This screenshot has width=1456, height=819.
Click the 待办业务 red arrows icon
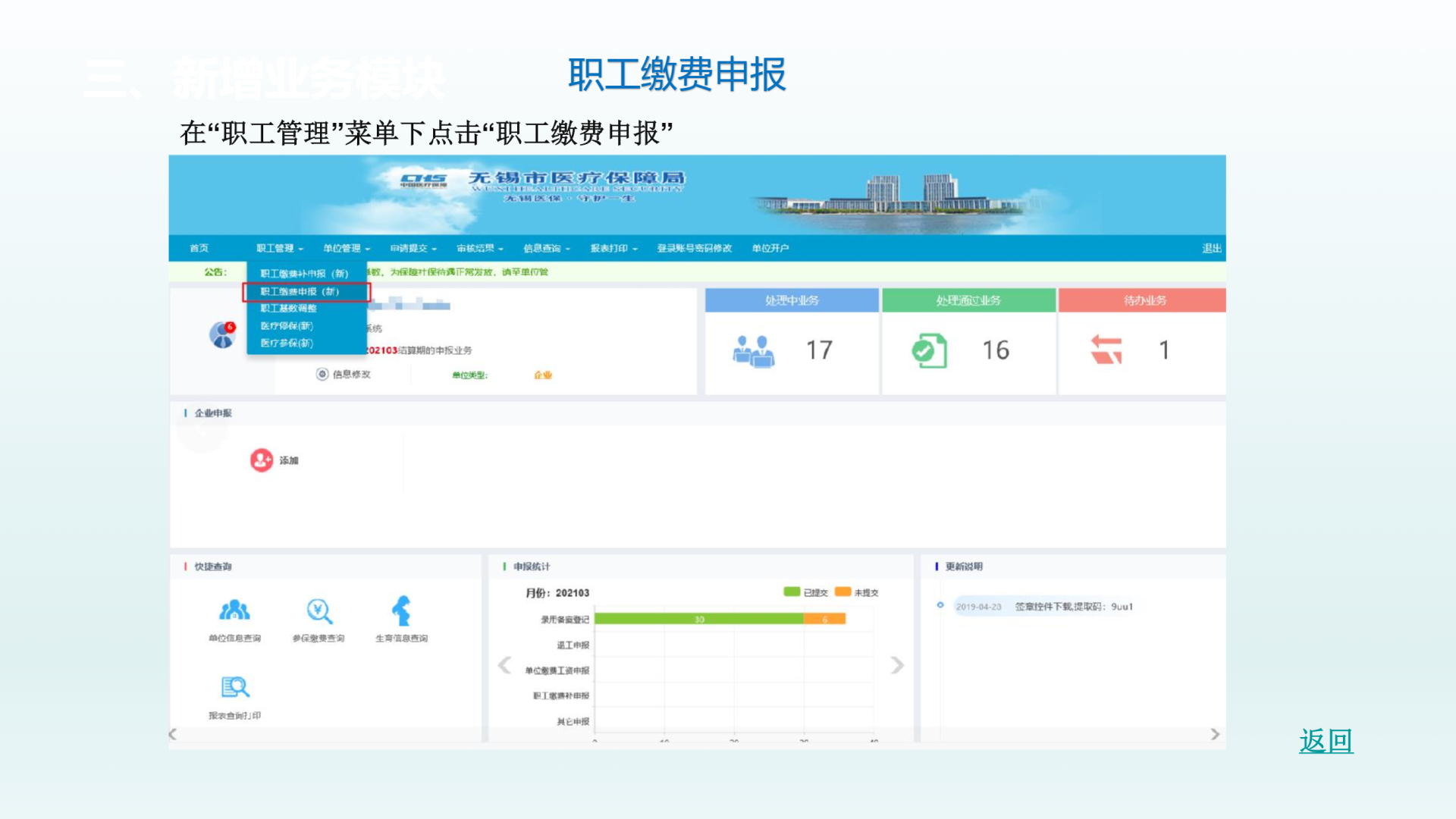[x=1106, y=350]
